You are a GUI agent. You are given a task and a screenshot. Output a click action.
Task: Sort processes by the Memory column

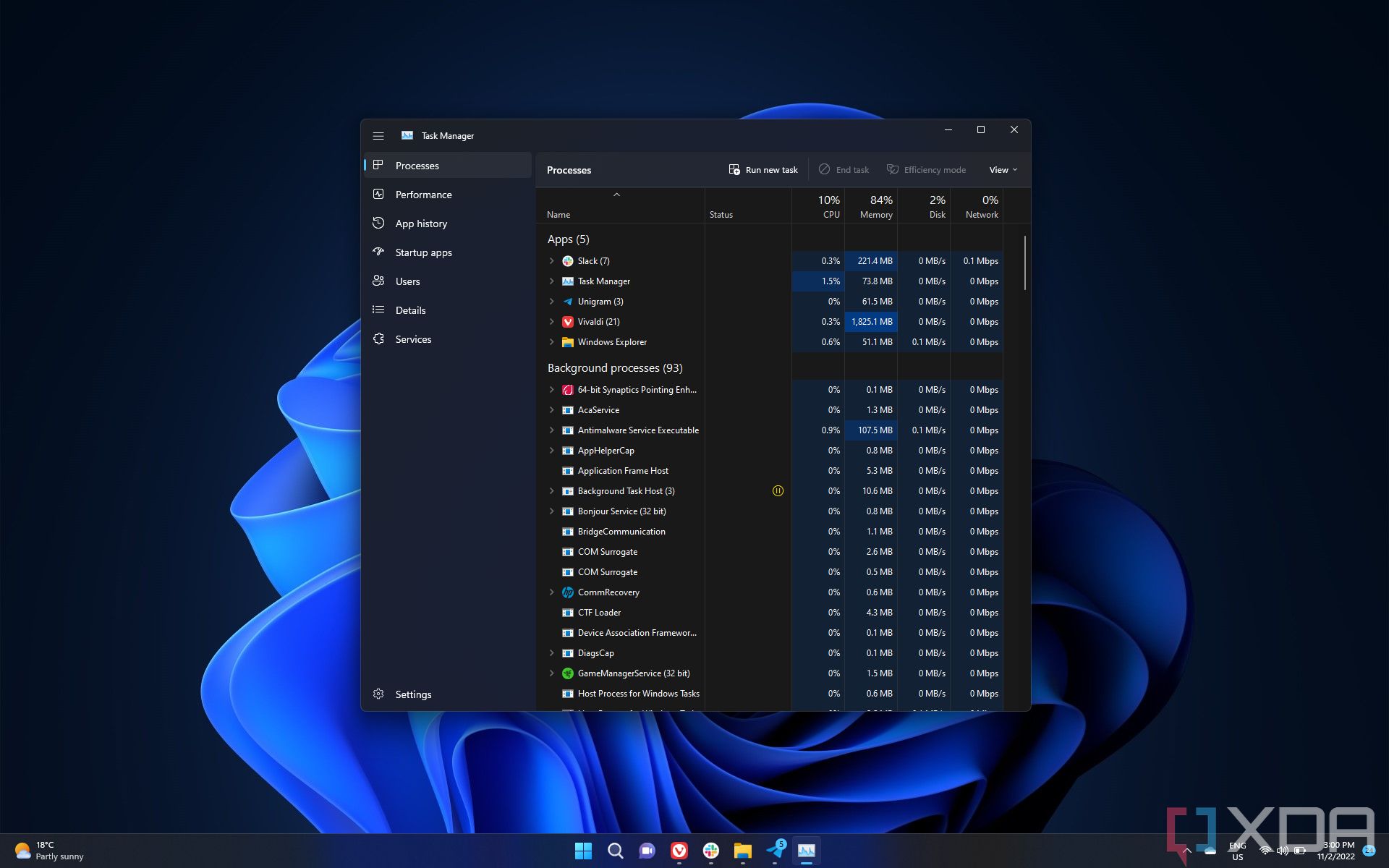(x=875, y=206)
